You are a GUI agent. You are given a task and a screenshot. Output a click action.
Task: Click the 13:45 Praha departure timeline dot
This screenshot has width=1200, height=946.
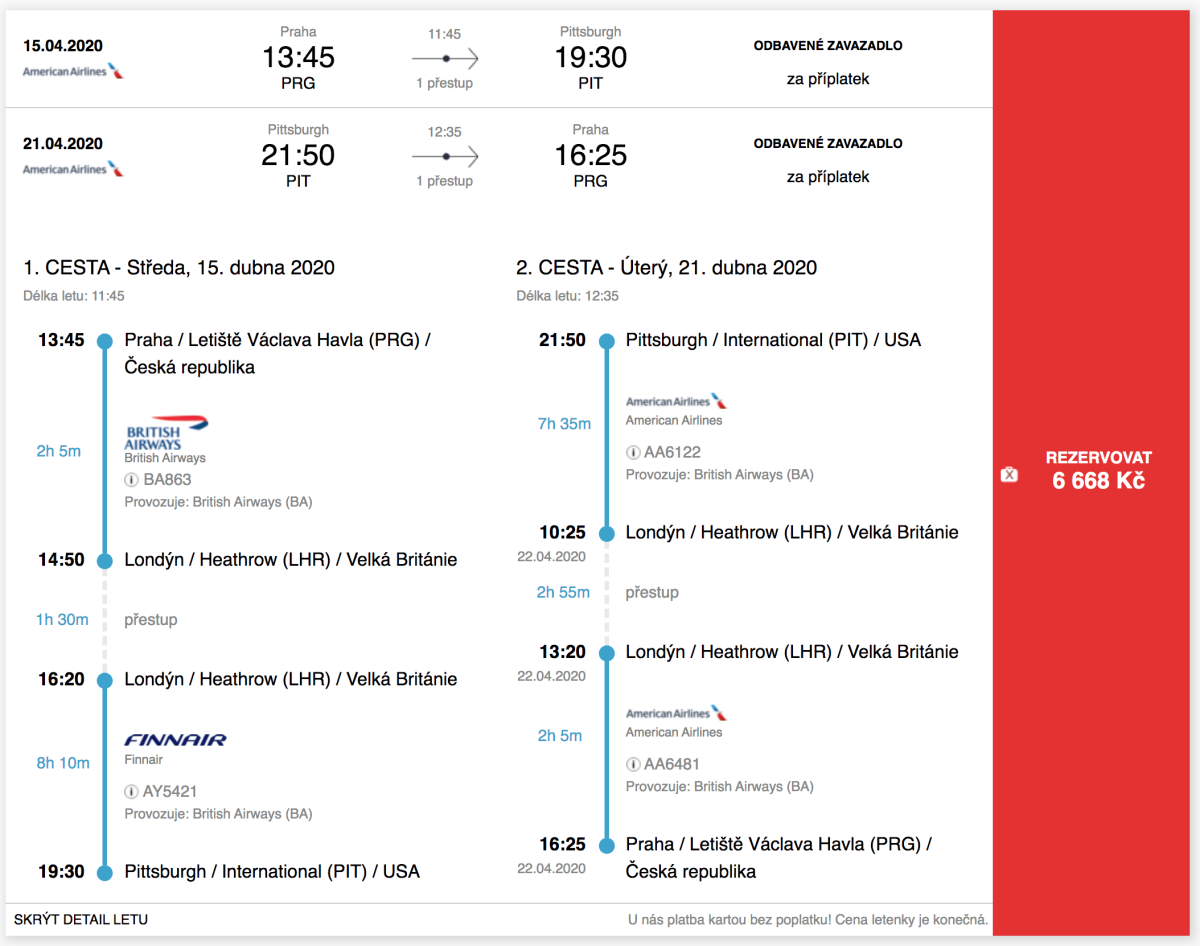[104, 341]
